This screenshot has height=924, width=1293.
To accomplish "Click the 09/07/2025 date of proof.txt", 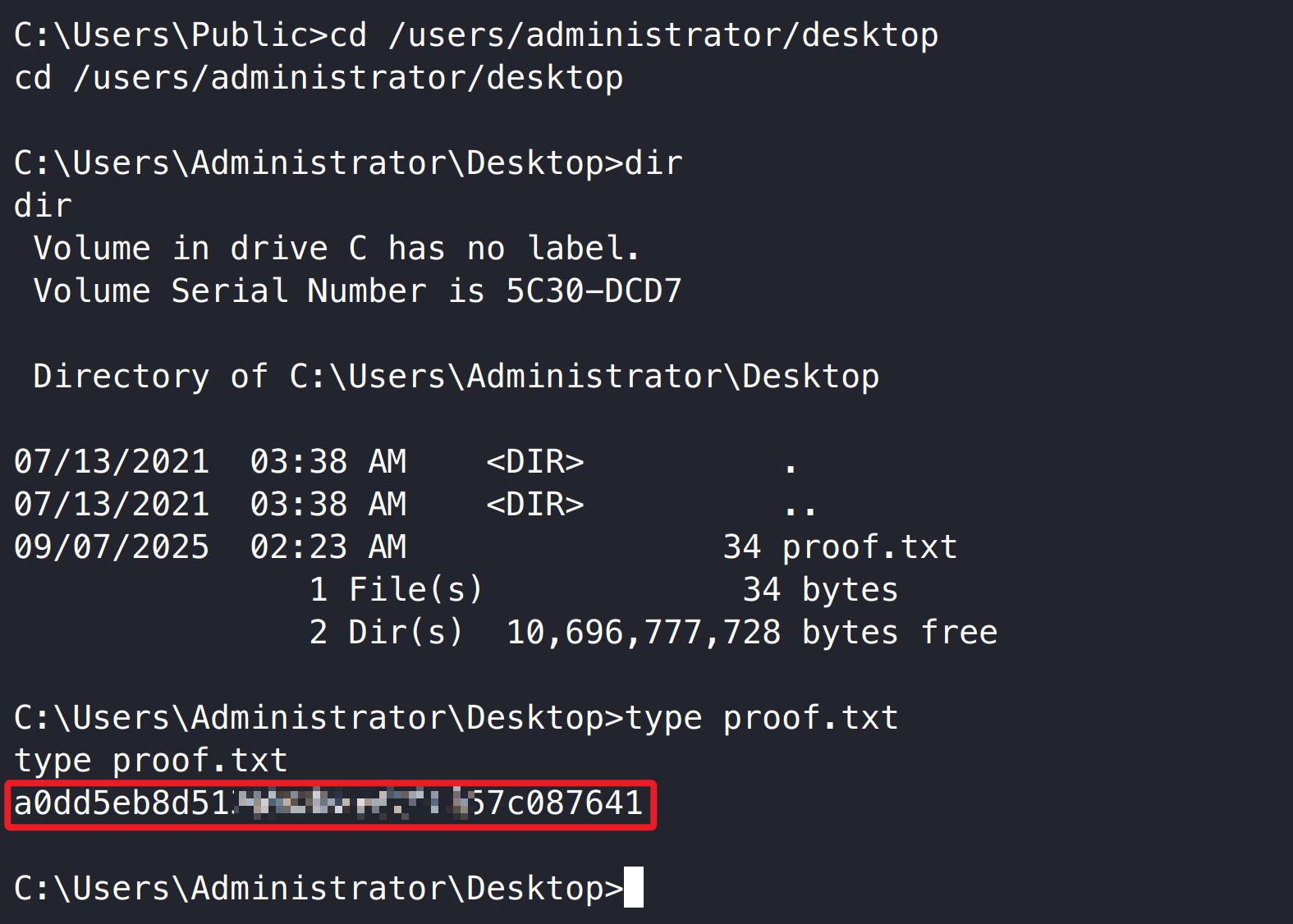I will pyautogui.click(x=112, y=547).
